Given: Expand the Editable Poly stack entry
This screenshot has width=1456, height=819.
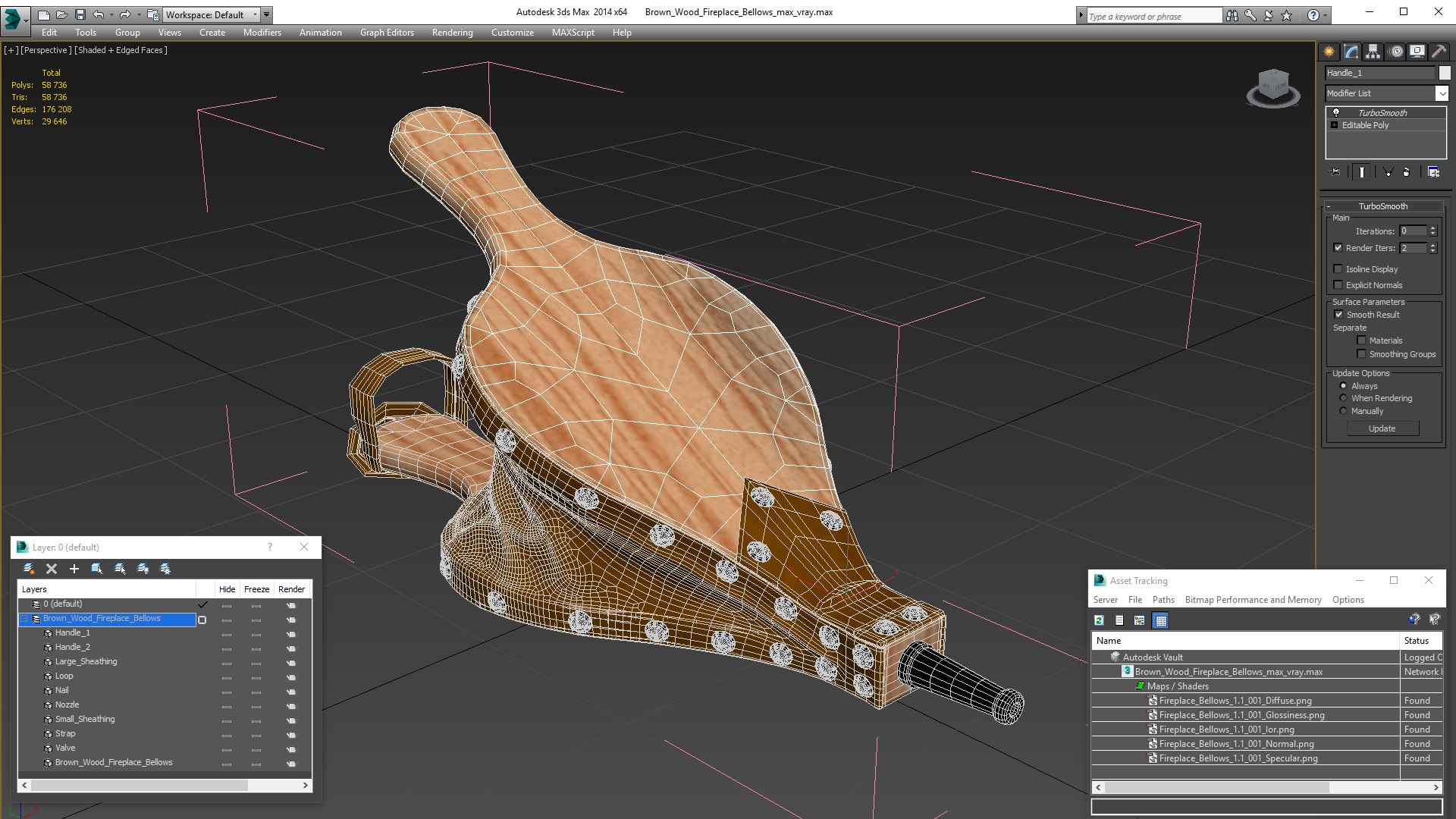Looking at the screenshot, I should [1335, 125].
